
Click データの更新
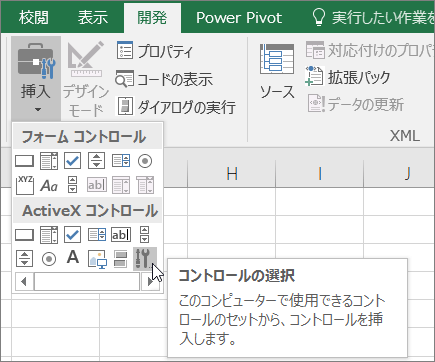tap(356, 105)
